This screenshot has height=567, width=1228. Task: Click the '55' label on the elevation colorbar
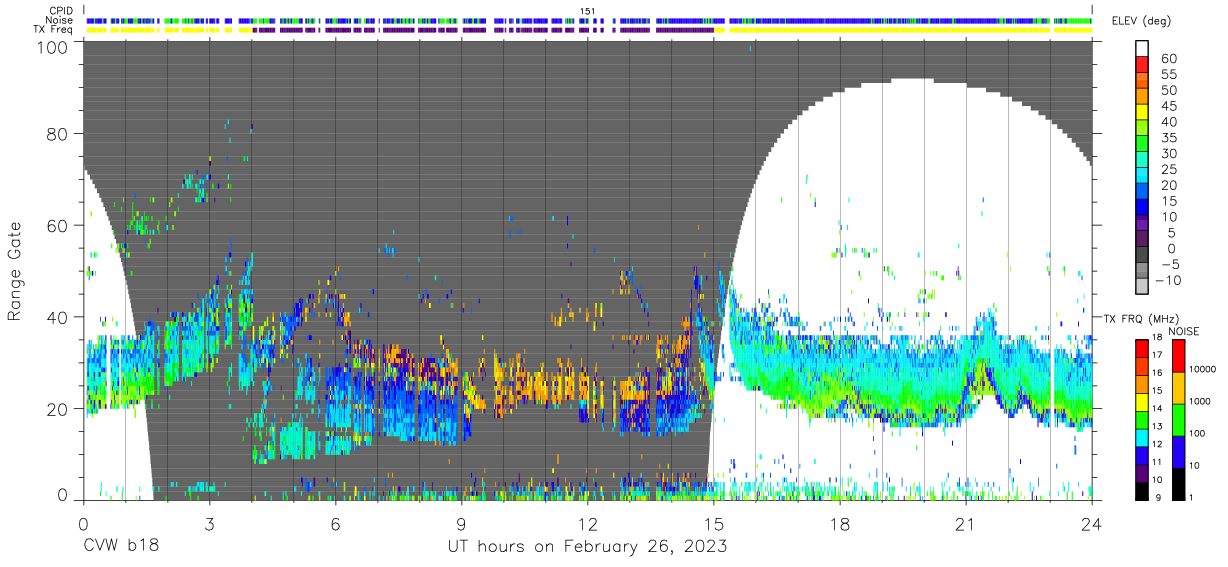[1167, 74]
